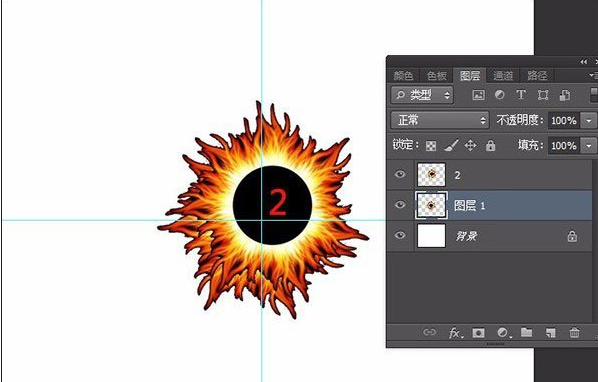Switch to the 色板 tab
Viewport: 598px width, 382px height.
click(437, 76)
